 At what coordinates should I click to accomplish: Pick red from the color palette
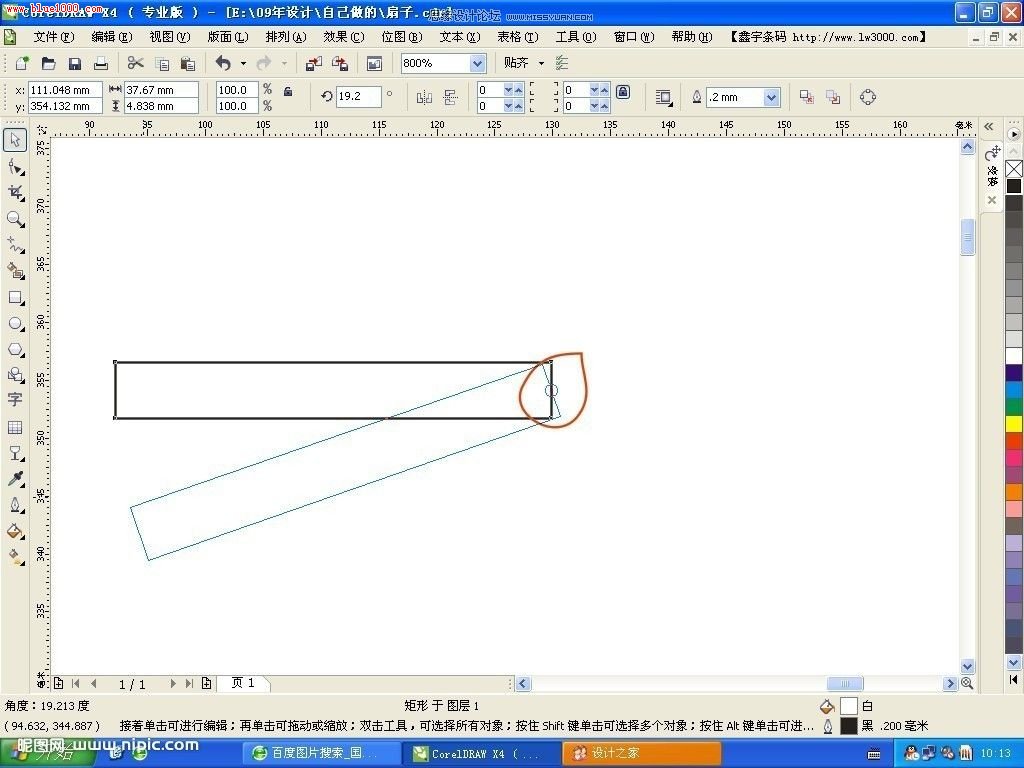[x=1013, y=440]
